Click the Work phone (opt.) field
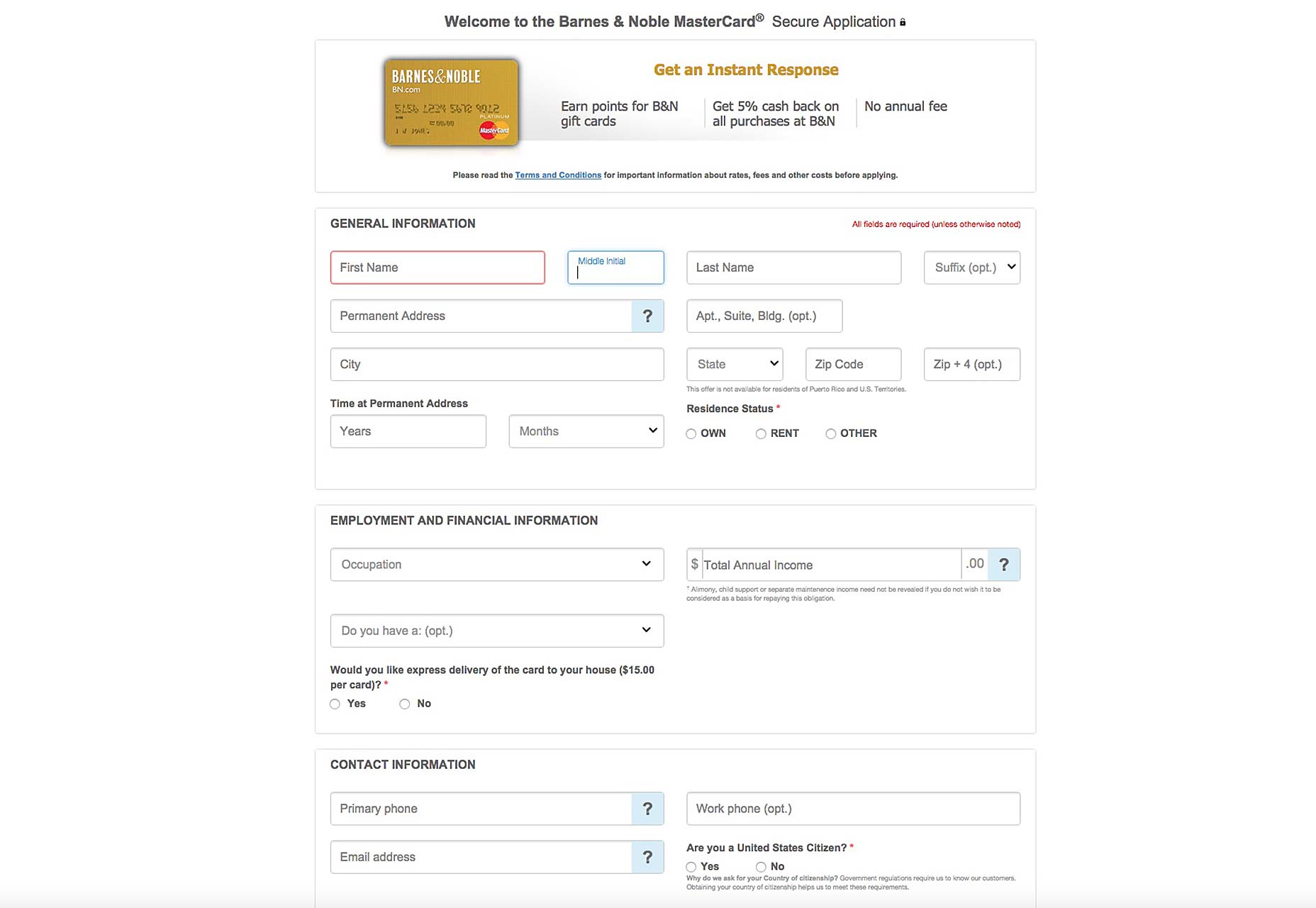This screenshot has width=1316, height=908. coord(853,809)
